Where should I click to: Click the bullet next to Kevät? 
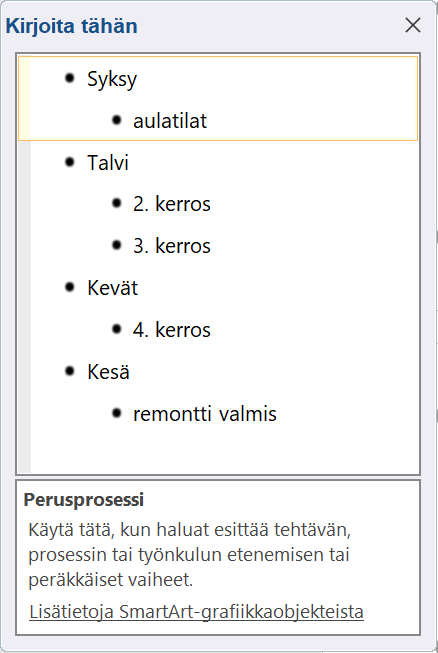tap(70, 287)
